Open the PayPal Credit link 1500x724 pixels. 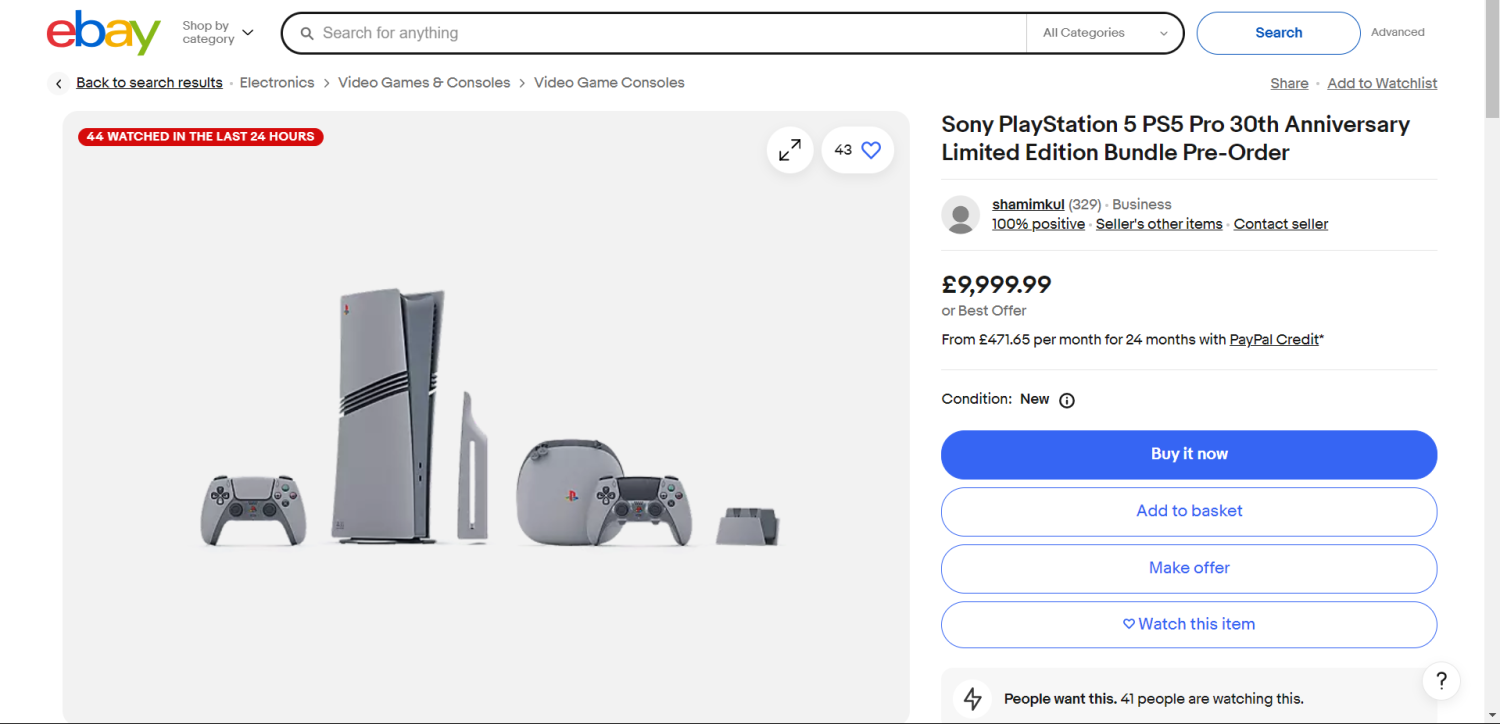tap(1272, 339)
